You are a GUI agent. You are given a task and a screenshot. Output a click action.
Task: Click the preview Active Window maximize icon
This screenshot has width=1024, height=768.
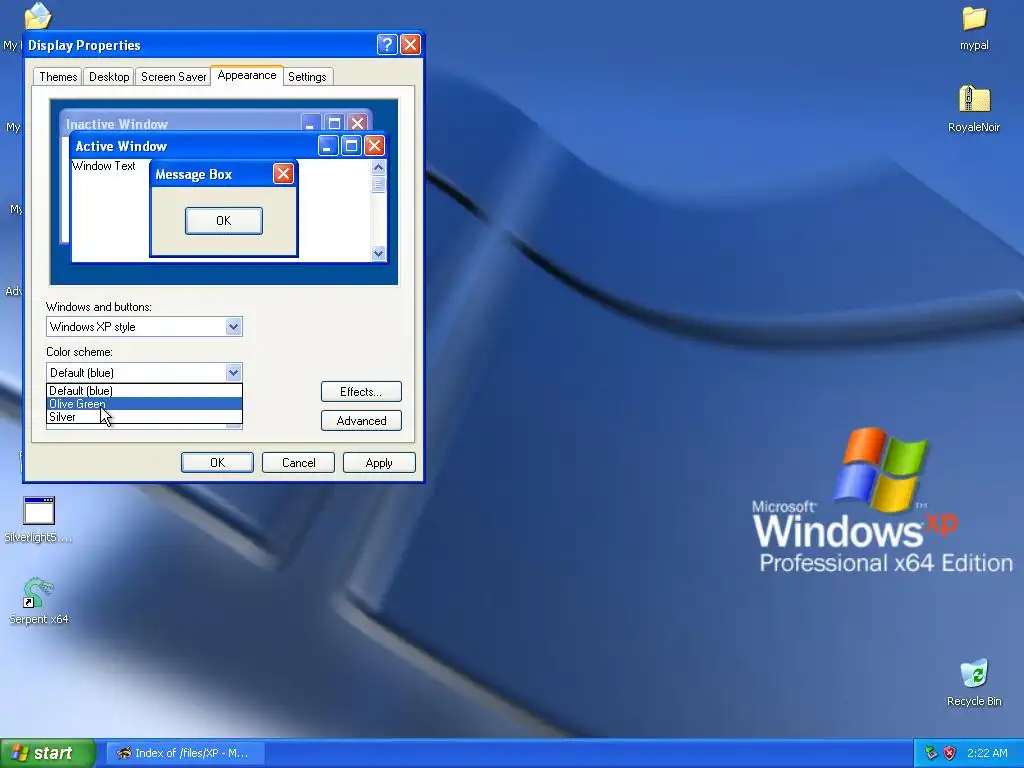click(351, 146)
